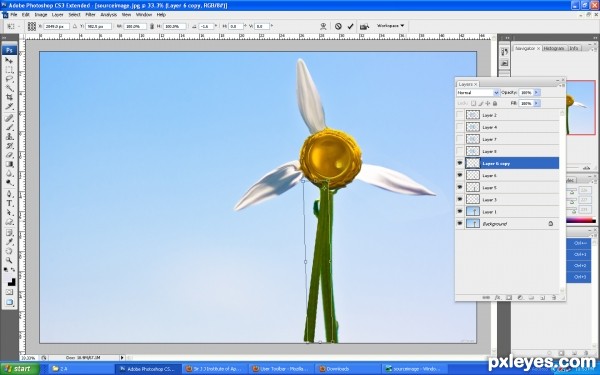The width and height of the screenshot is (600, 375).
Task: Select the Hand tool
Action: (9, 251)
